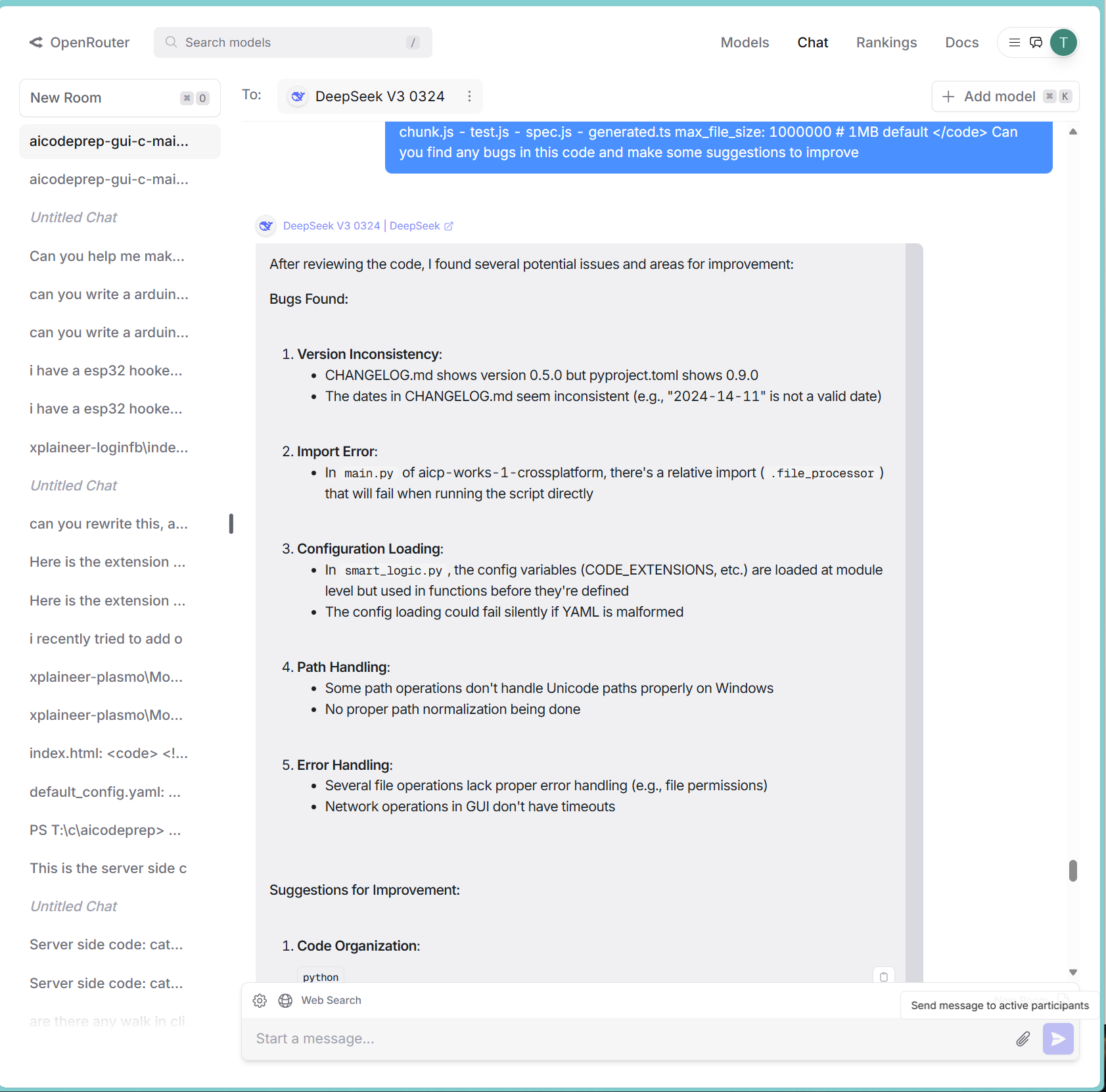
Task: Create a New Room
Action: (x=120, y=98)
